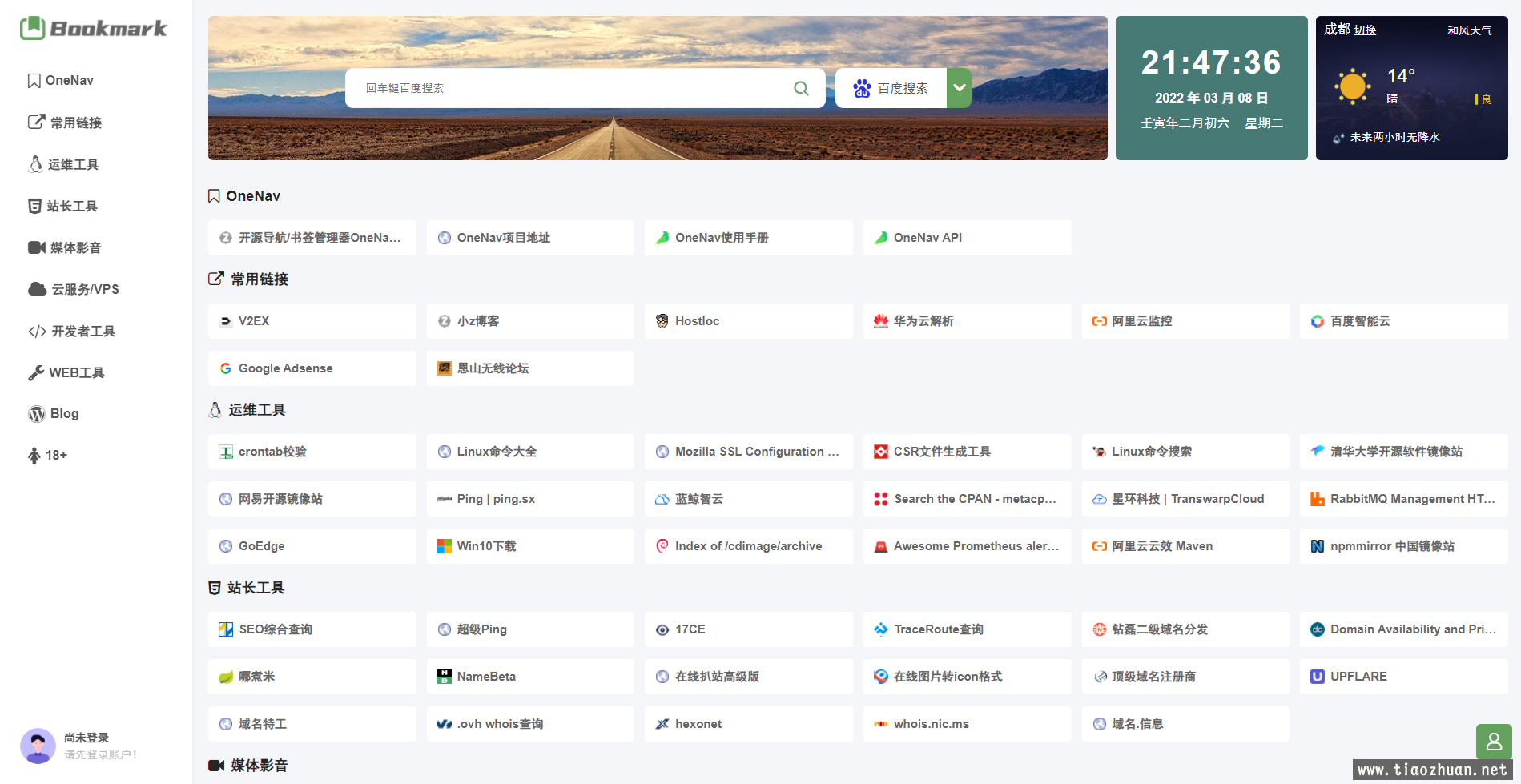Click the green user account button
Viewport: 1521px width, 784px height.
(x=1494, y=742)
